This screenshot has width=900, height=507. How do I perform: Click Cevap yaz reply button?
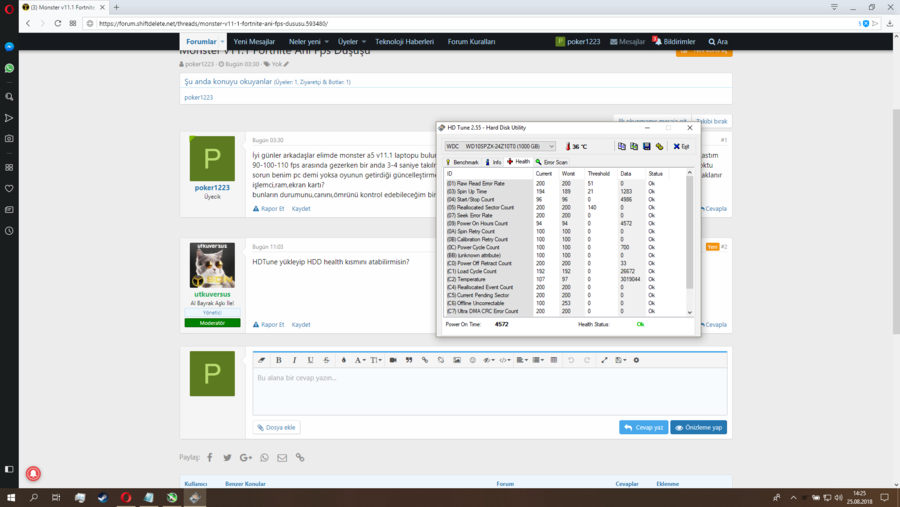pos(643,427)
